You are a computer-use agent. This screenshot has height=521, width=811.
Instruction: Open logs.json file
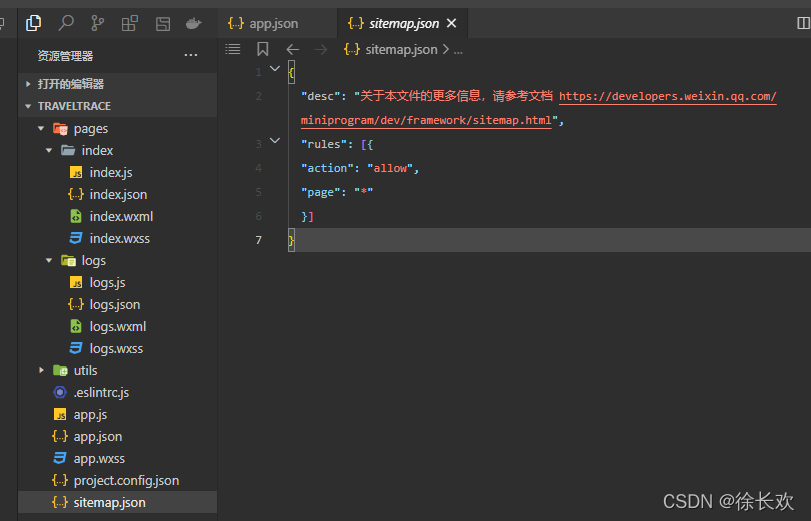point(117,304)
